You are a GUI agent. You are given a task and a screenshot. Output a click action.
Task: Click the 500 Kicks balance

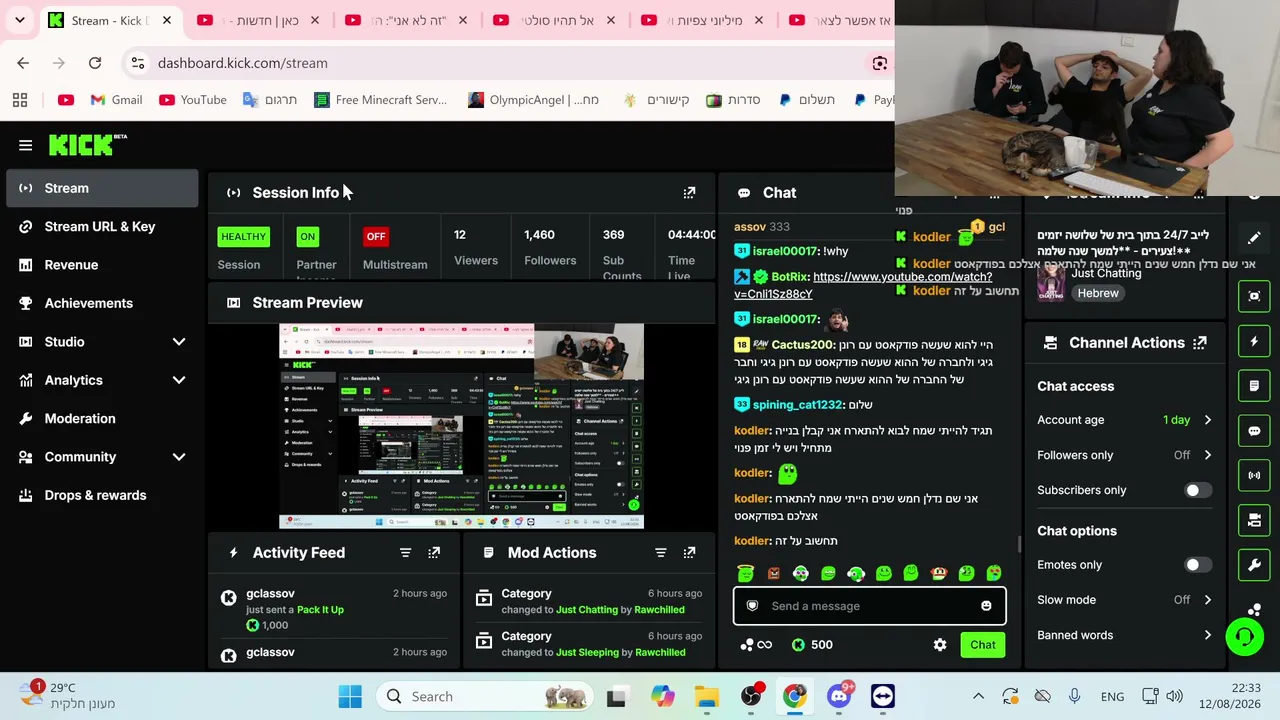(811, 645)
